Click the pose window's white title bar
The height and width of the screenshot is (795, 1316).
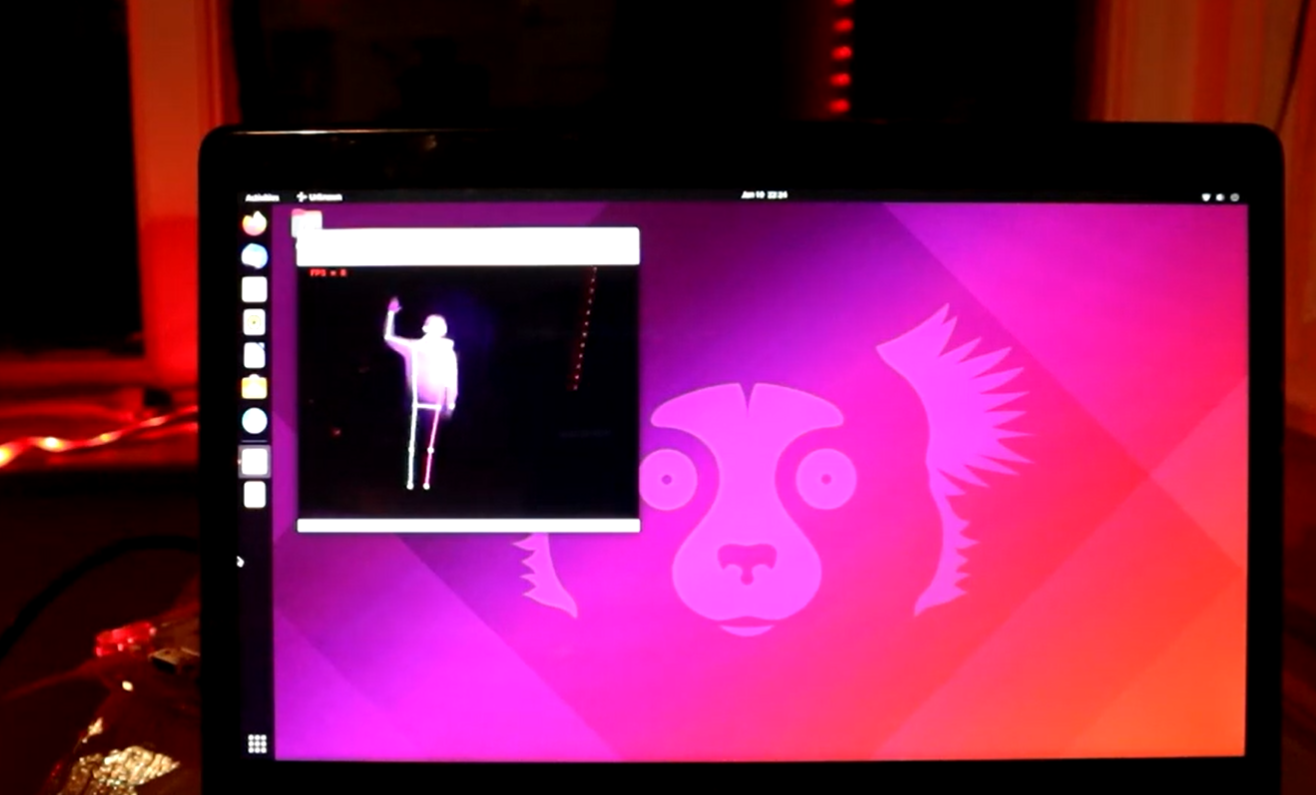click(x=468, y=247)
